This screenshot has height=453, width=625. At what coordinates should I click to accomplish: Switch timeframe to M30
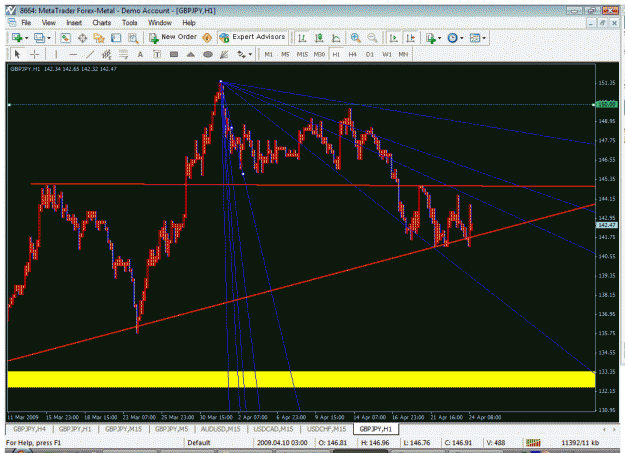tap(319, 54)
